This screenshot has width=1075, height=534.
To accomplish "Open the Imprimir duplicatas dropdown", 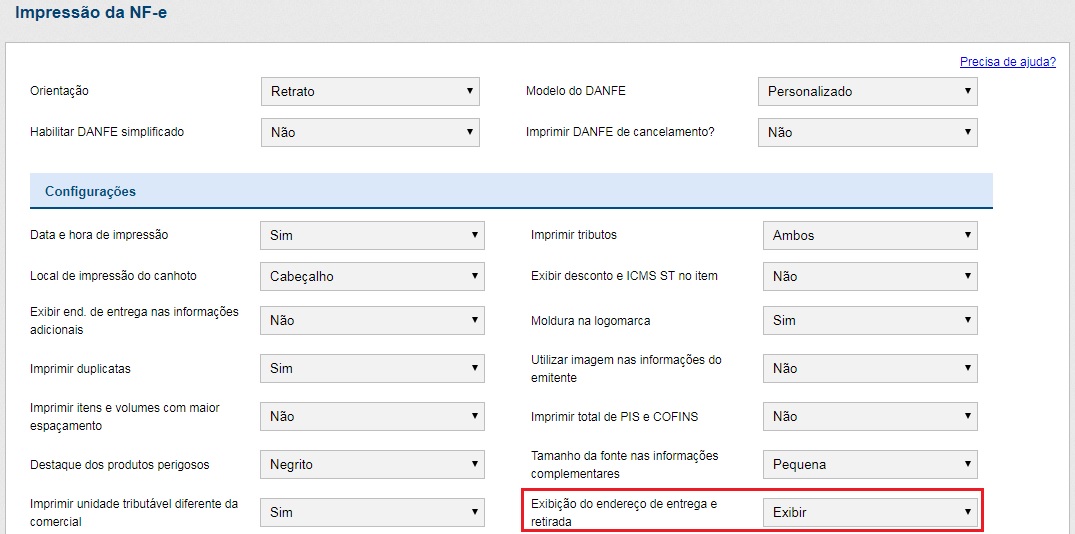I will pos(372,368).
